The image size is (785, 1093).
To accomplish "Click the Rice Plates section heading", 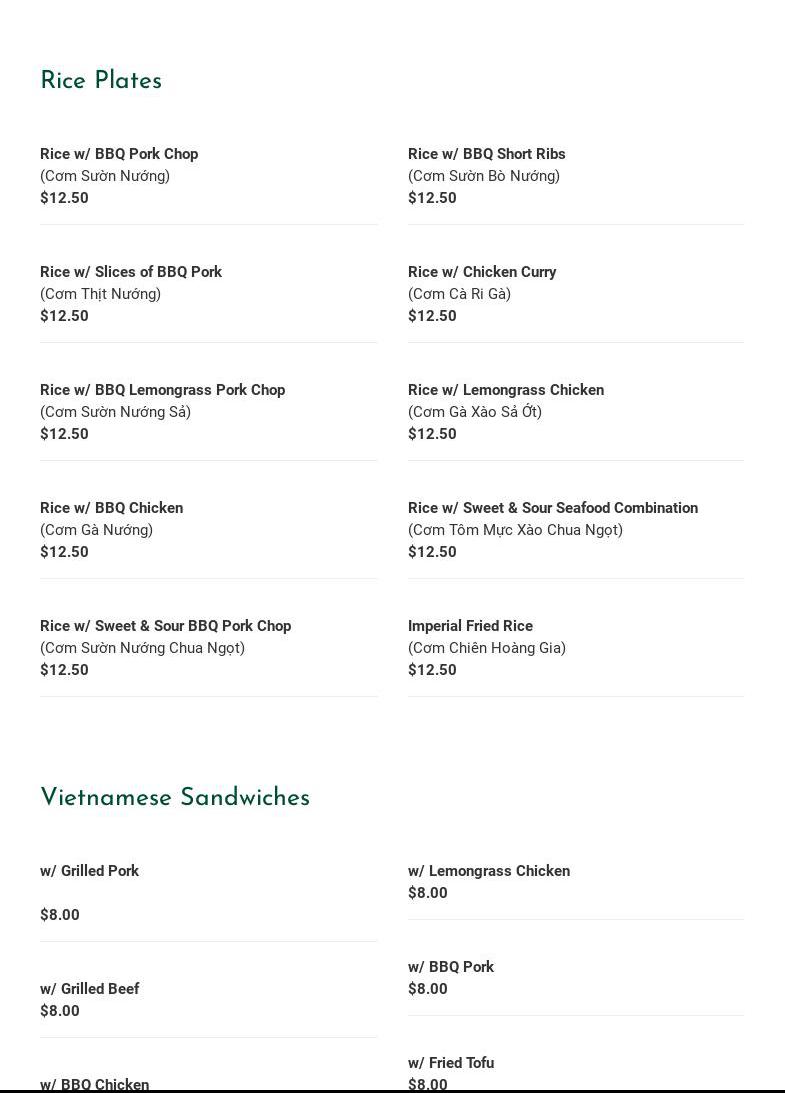I will 101,81.
